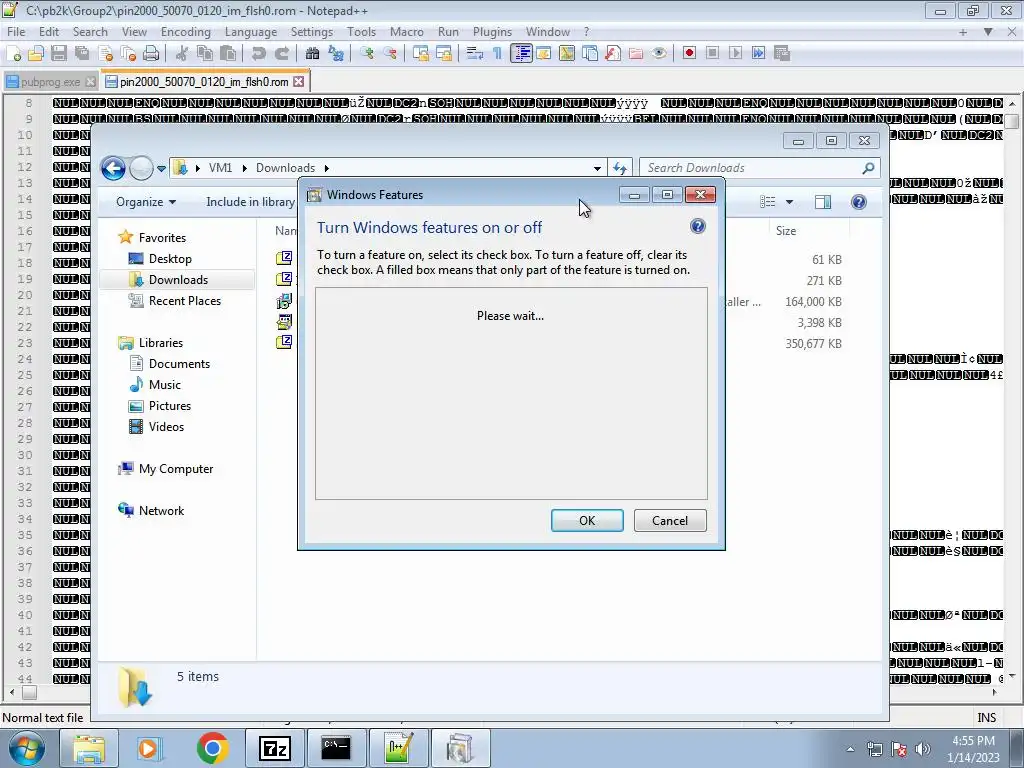
Task: Toggle Word Wrap icon in Notepad++ toolbar
Action: pos(475,54)
